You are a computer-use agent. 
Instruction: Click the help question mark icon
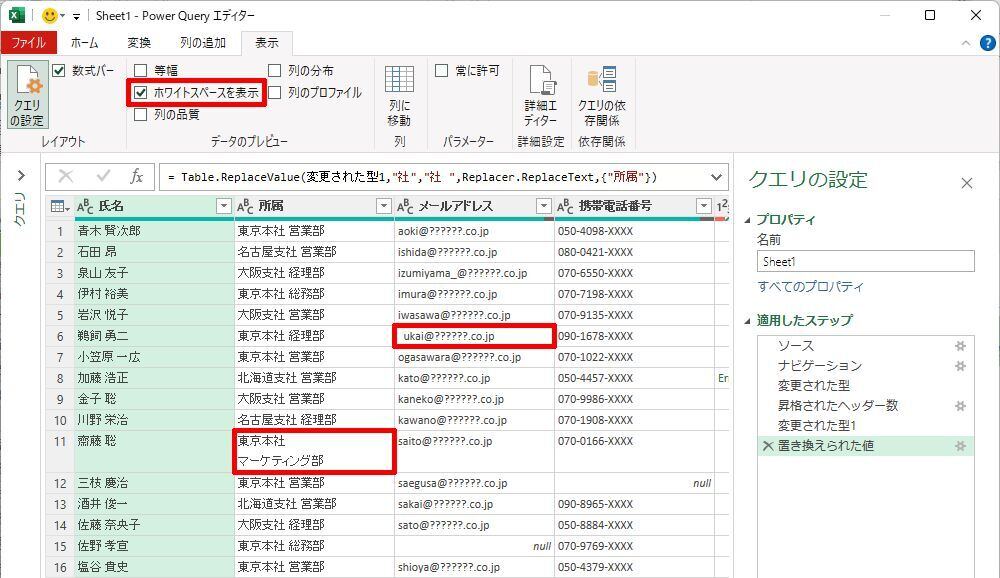(964, 44)
